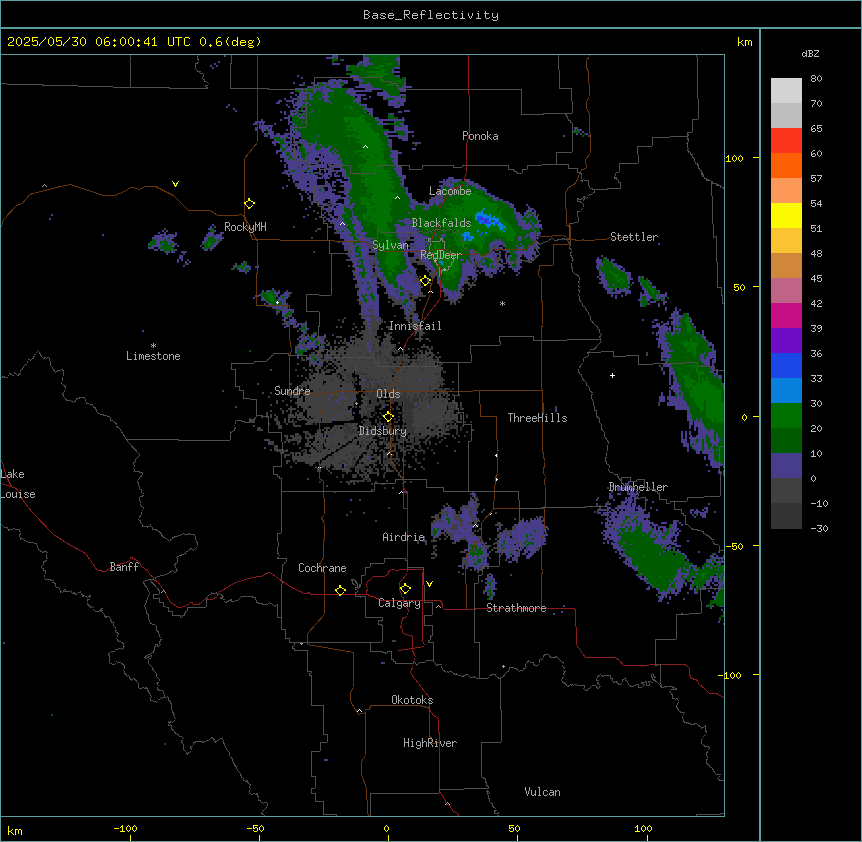Click the RockyMH label
Image resolution: width=862 pixels, height=842 pixels.
click(x=245, y=227)
